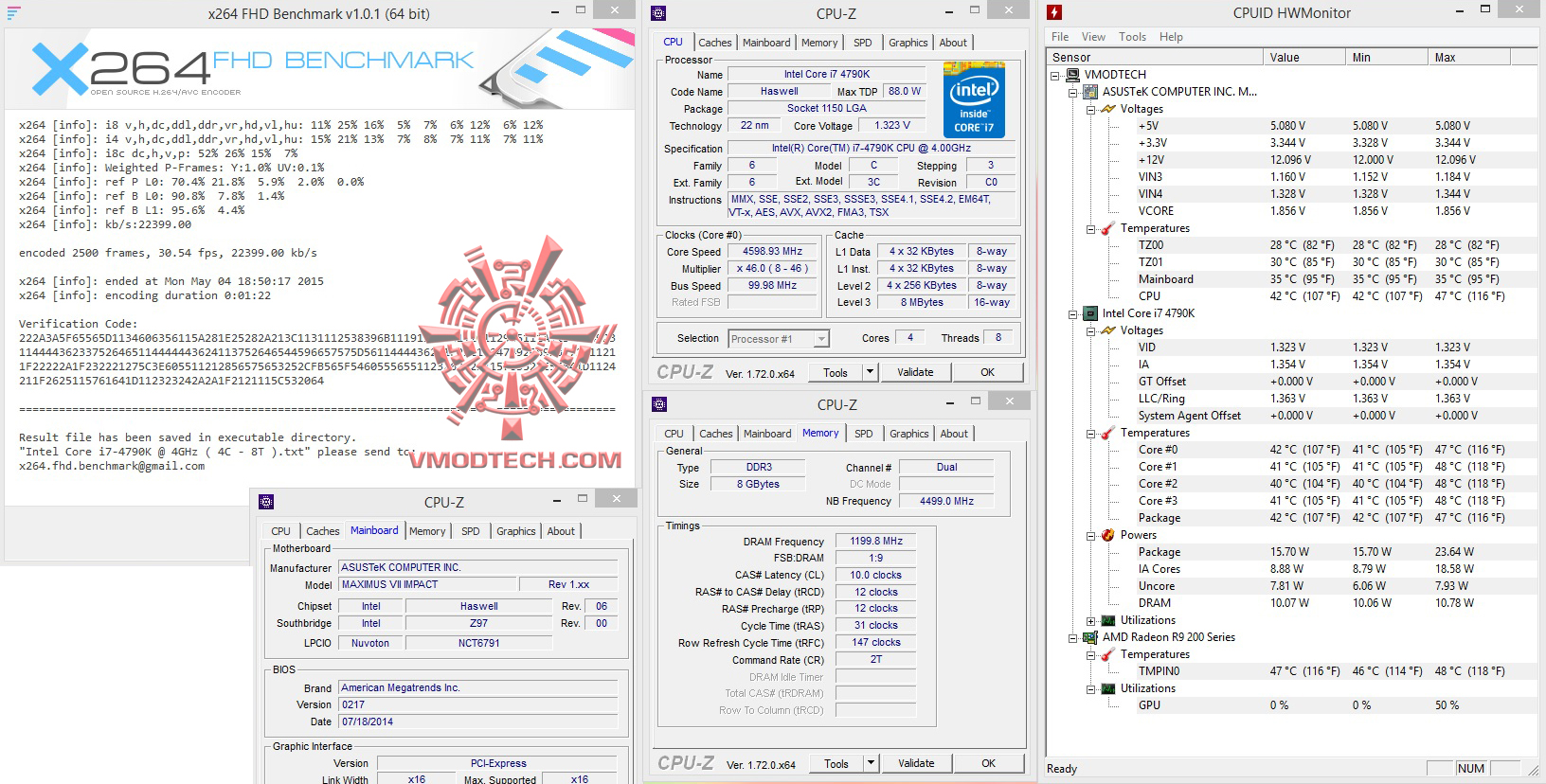Open the View menu in HWMonitor
Viewport: 1546px width, 784px height.
[x=1093, y=37]
